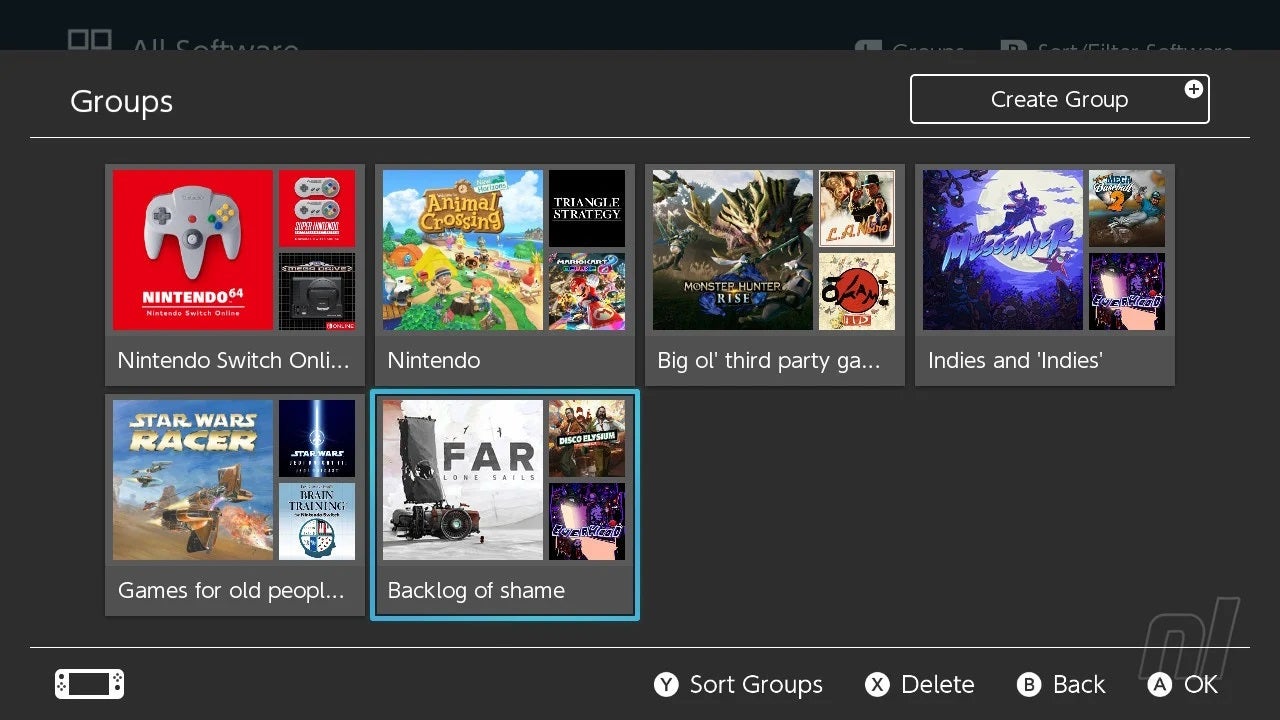The image size is (1280, 720).
Task: Select the Animal Crossing thumbnail
Action: pyautogui.click(x=463, y=250)
